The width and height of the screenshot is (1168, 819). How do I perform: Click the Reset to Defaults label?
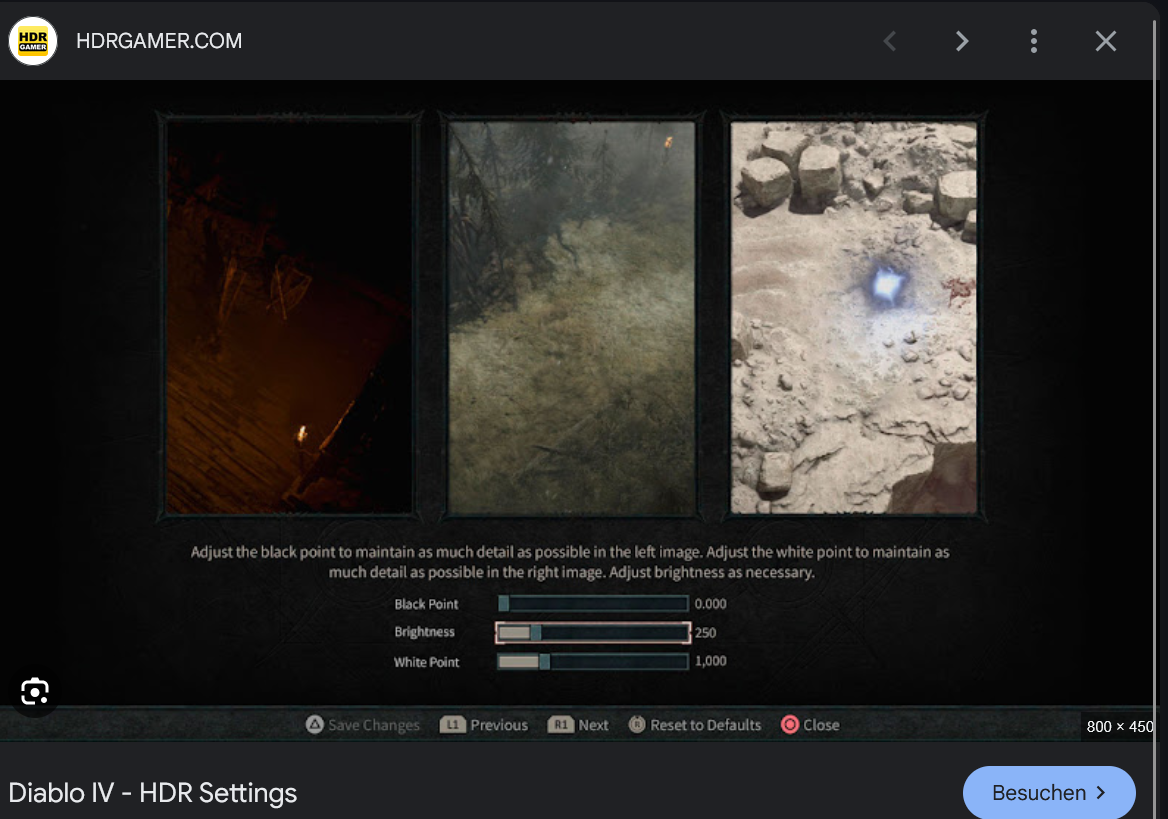705,725
